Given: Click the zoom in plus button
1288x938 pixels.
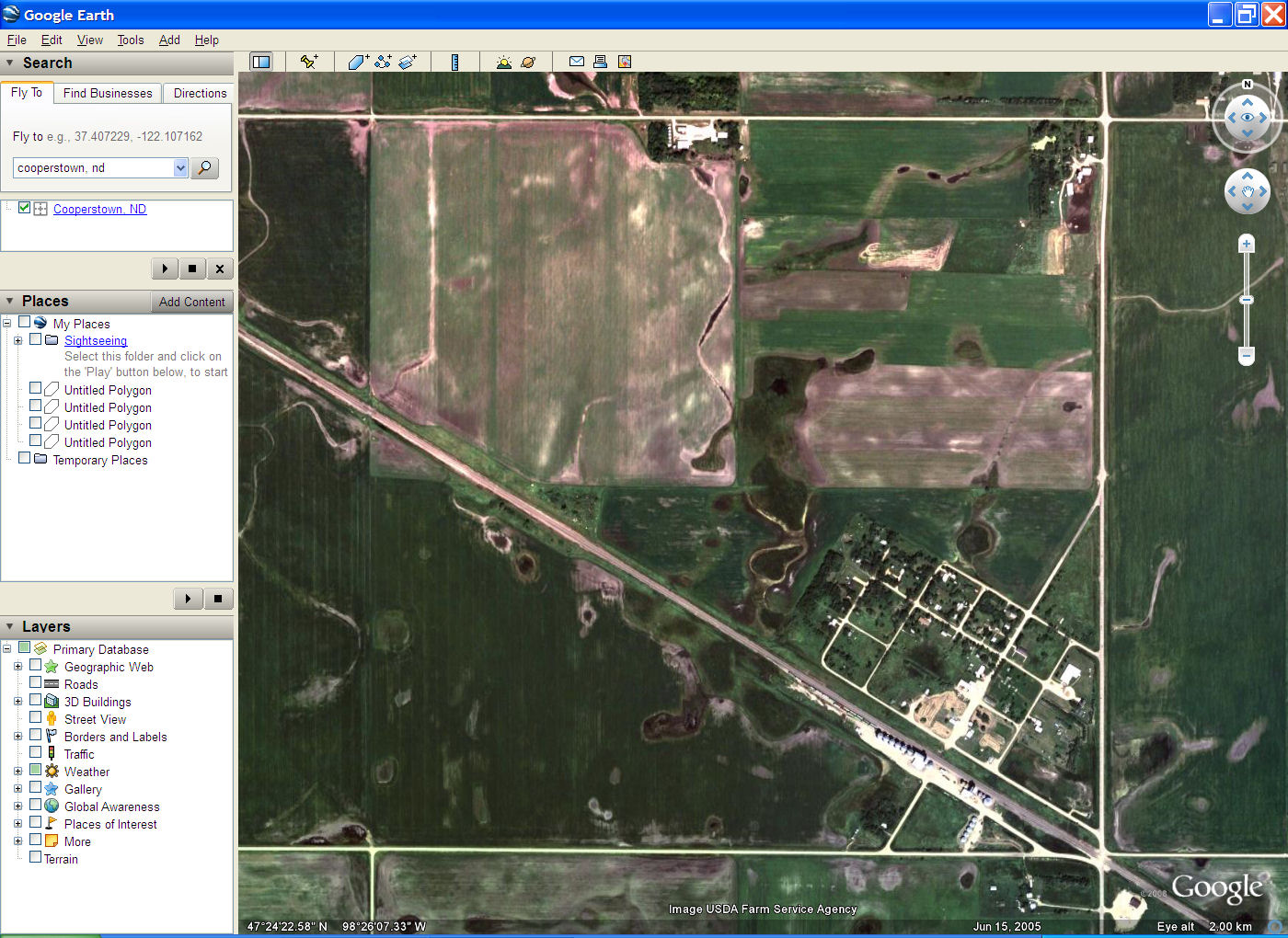Looking at the screenshot, I should (x=1247, y=244).
